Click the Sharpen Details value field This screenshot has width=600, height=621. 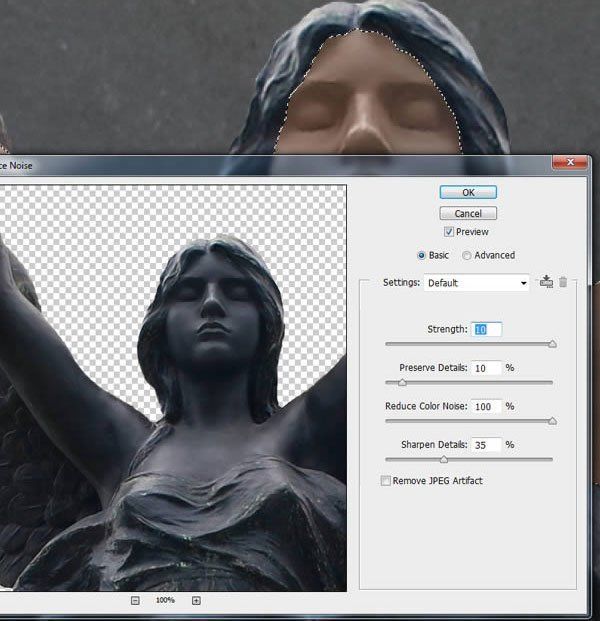click(x=486, y=445)
